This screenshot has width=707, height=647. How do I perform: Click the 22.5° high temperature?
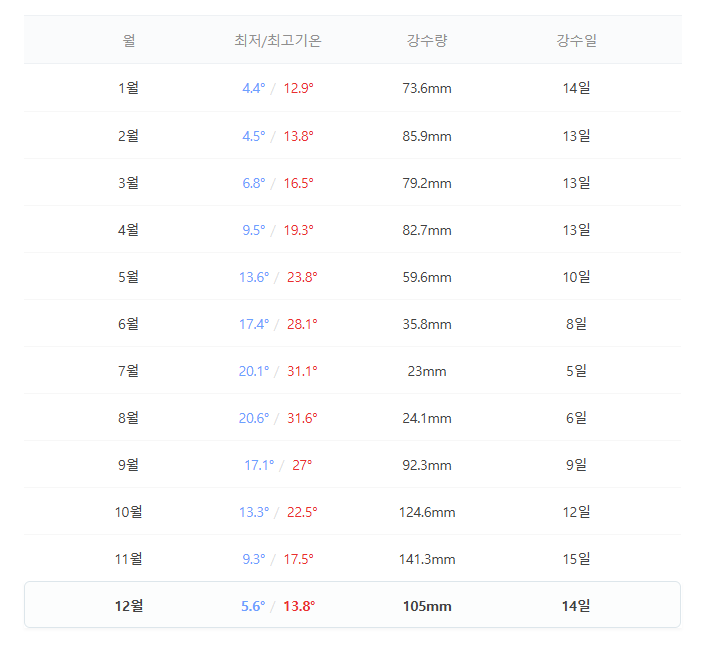point(302,512)
